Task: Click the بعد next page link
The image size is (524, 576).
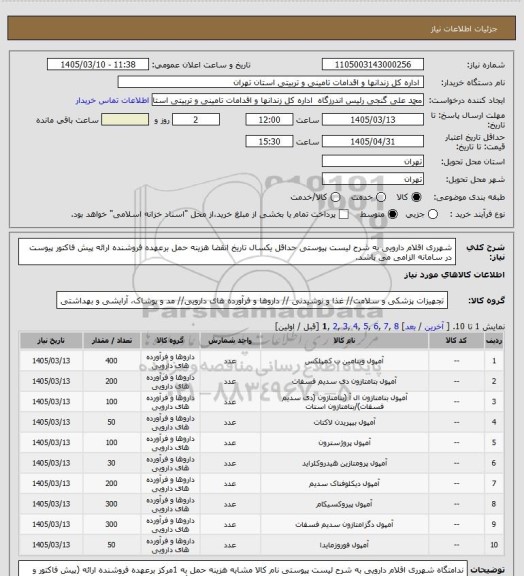Action: 410,327
